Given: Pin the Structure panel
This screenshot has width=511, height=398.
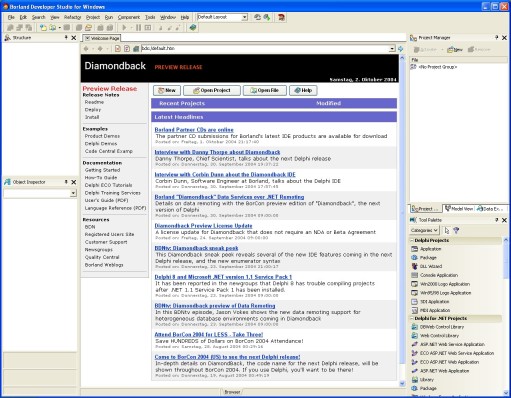Looking at the screenshot, I should (x=66, y=38).
